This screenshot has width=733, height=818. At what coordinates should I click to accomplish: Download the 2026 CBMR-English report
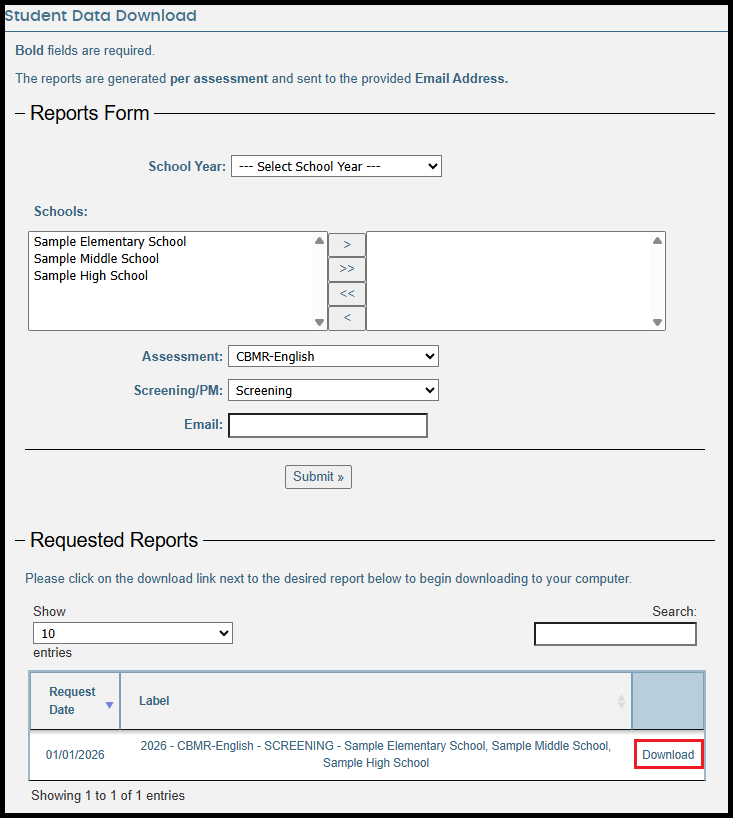tap(668, 755)
